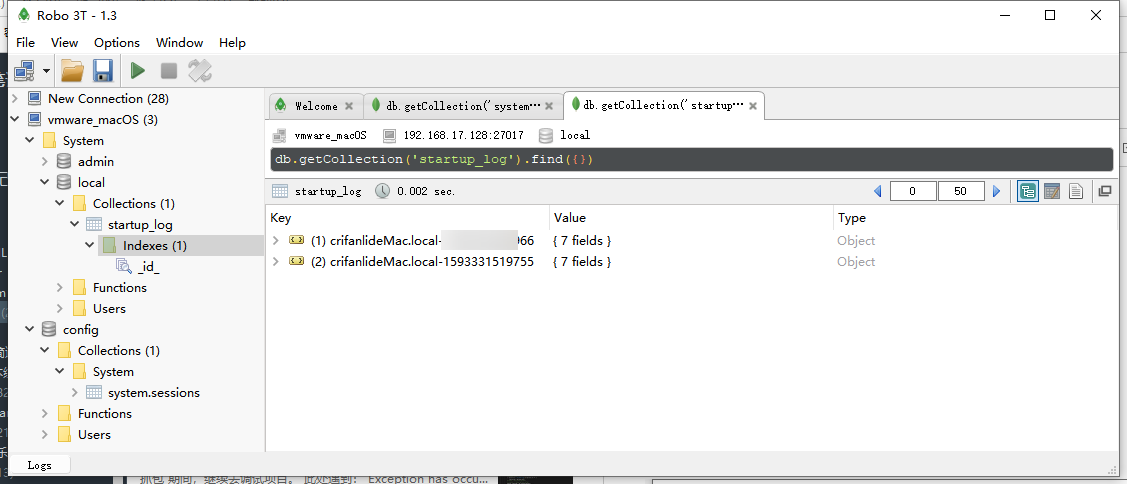
Task: Select the New Connection (28) computer icon
Action: 34,99
